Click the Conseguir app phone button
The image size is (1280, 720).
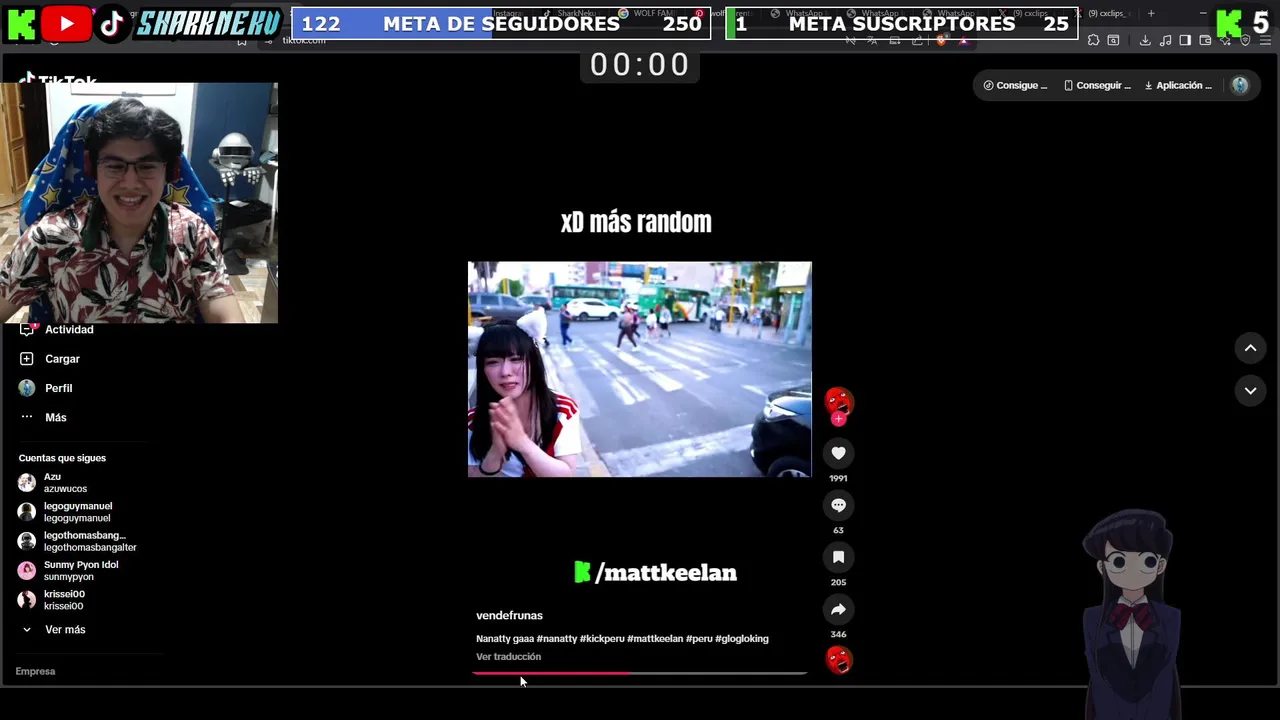point(1097,85)
